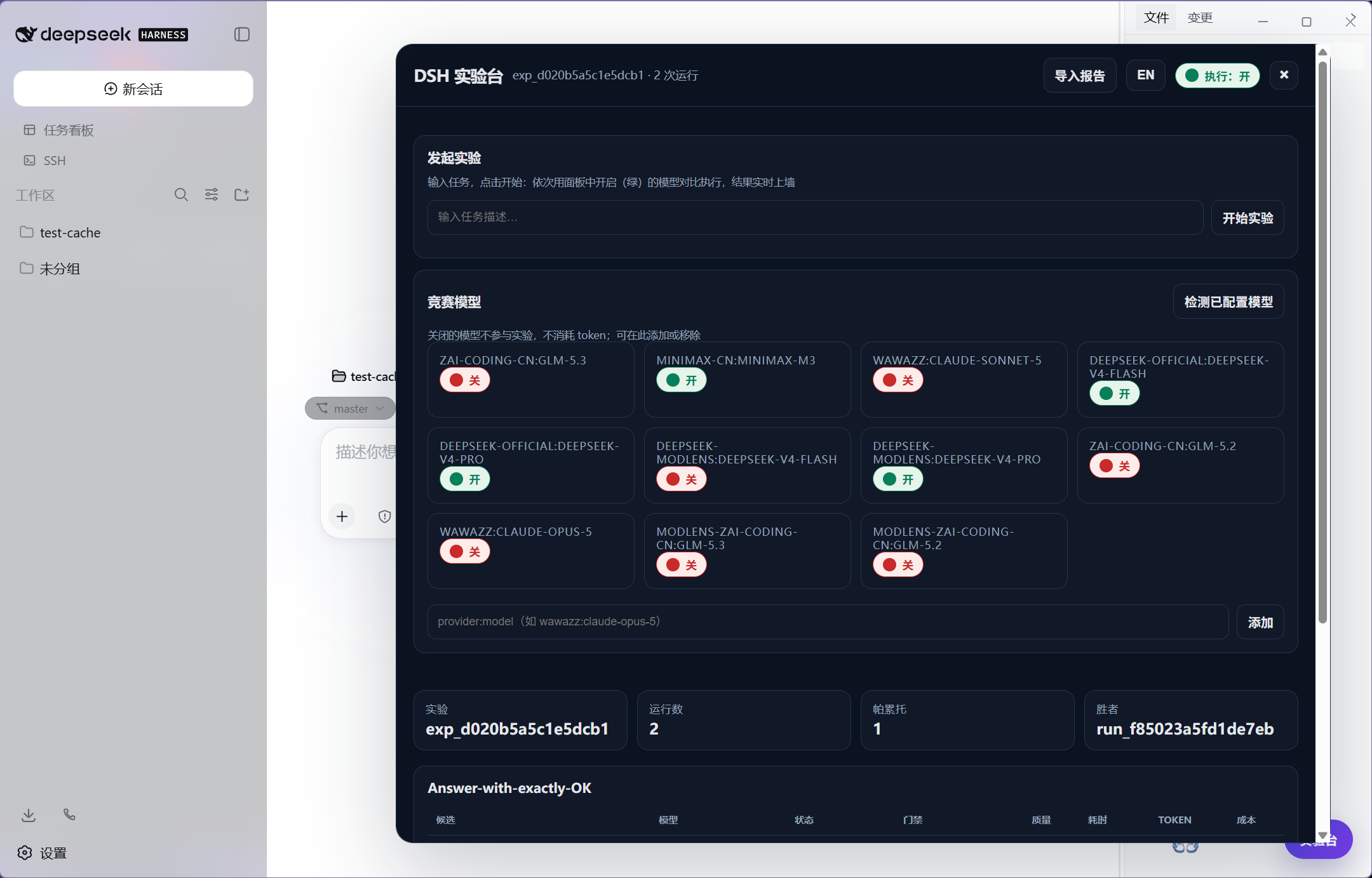Image resolution: width=1372 pixels, height=878 pixels.
Task: Toggle WAWAZZ:CLAUDE-SONNET-5 model switch
Action: click(x=898, y=380)
